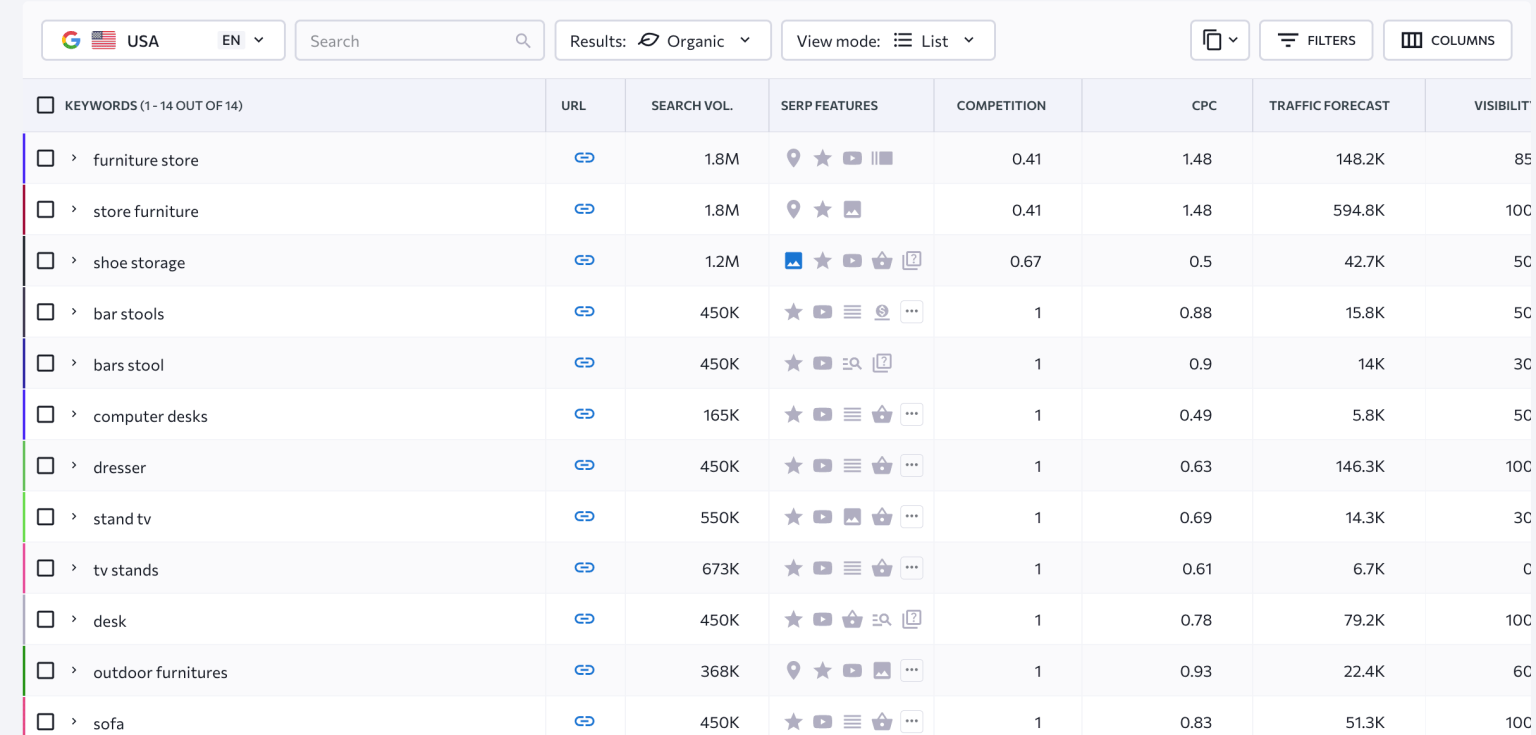1536x735 pixels.
Task: Click the image pack icon in store furniture row
Action: 852,210
